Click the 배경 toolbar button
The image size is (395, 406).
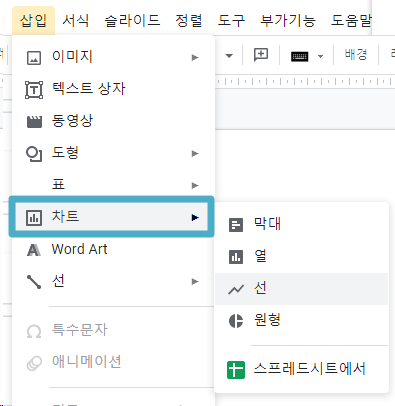pyautogui.click(x=356, y=54)
